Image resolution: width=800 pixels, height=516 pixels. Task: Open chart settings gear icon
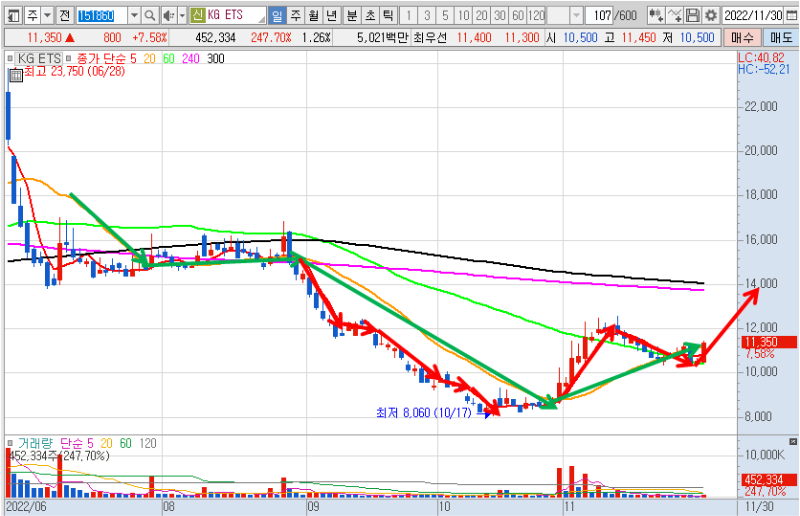pos(710,16)
